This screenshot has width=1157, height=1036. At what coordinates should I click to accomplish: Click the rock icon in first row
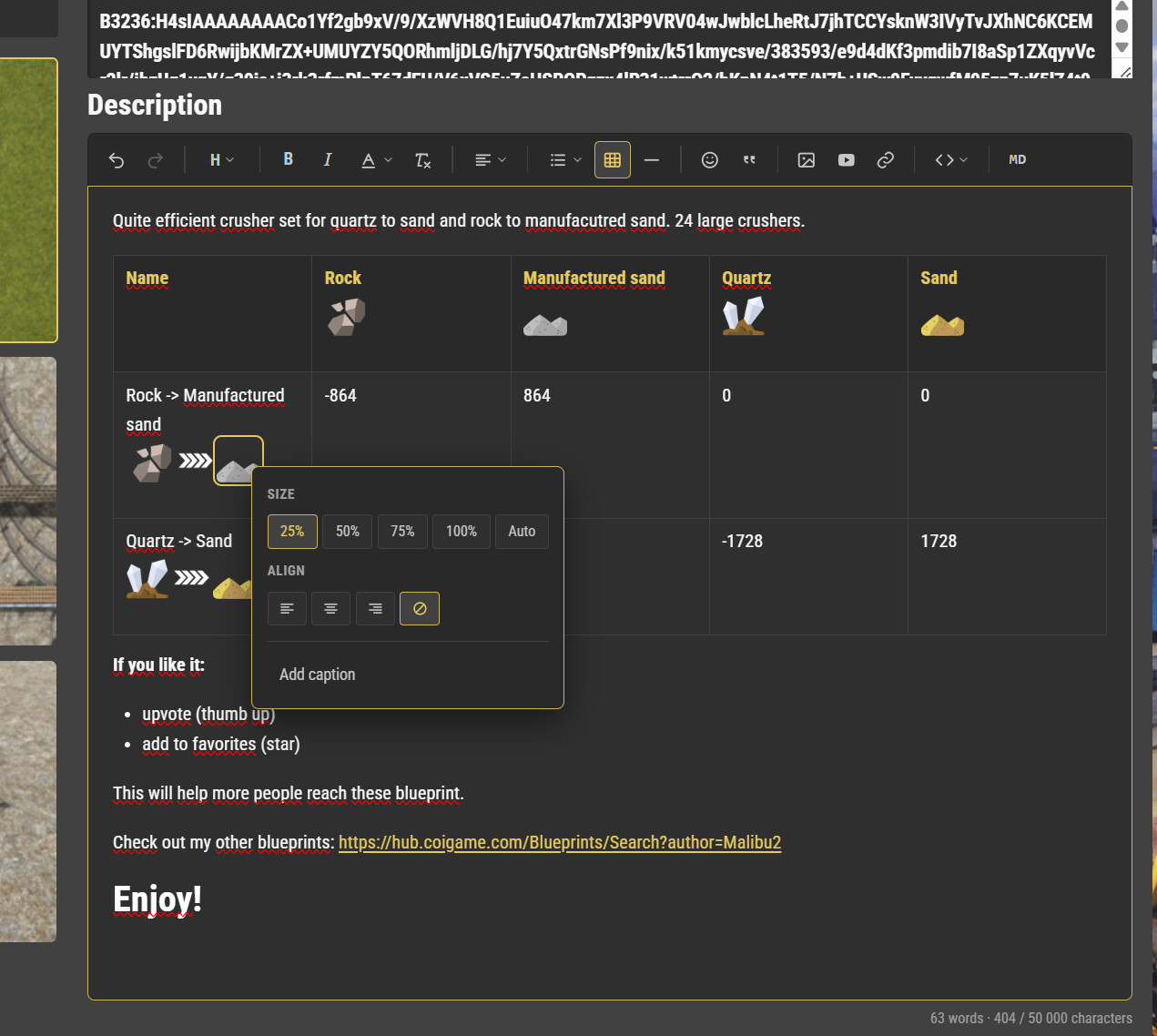[152, 462]
